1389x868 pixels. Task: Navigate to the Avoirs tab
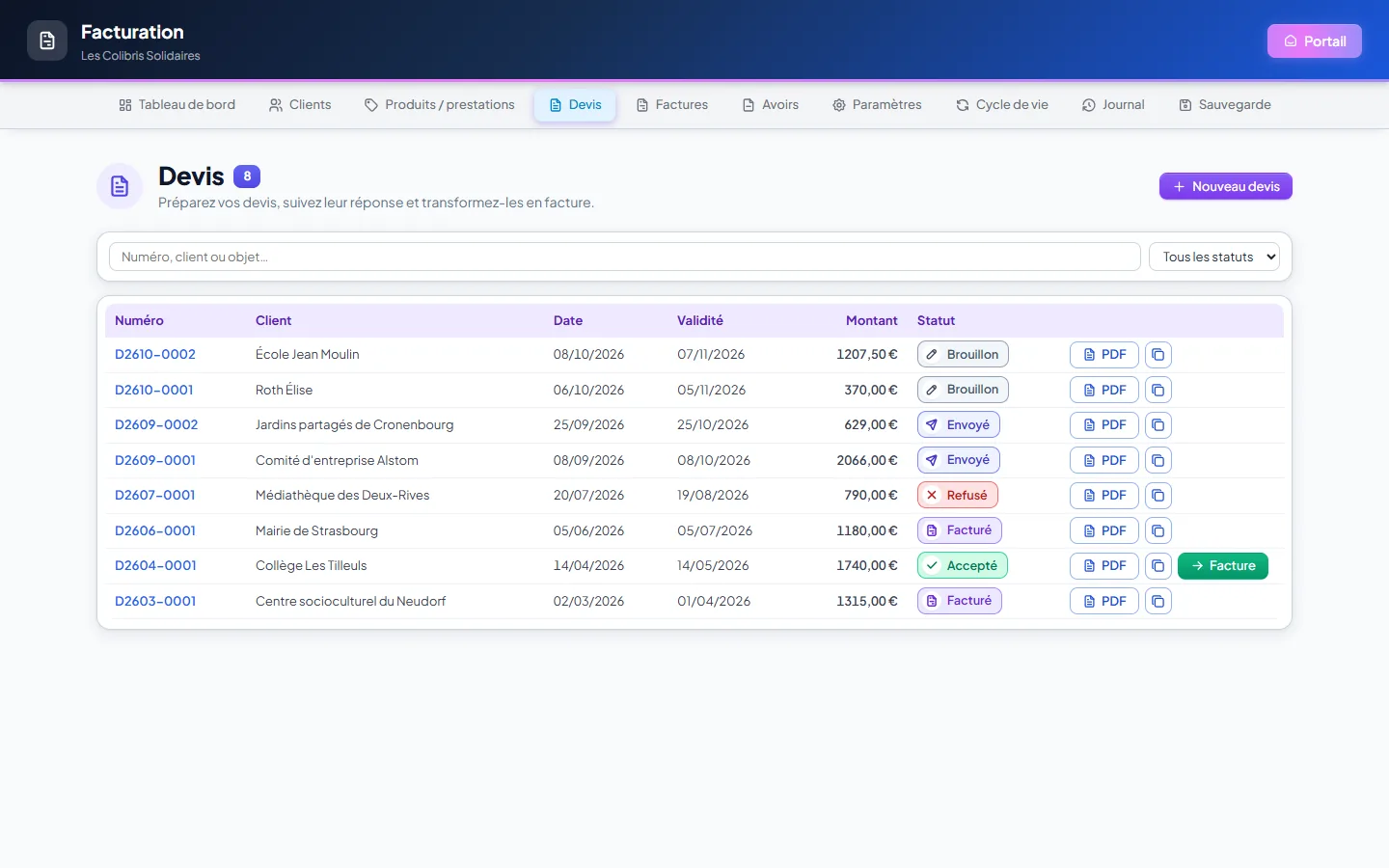771,105
